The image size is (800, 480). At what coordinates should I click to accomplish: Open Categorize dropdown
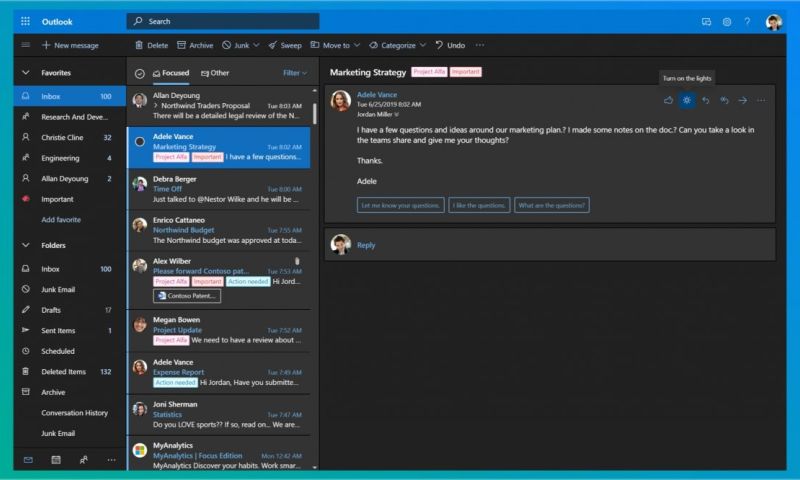point(397,45)
